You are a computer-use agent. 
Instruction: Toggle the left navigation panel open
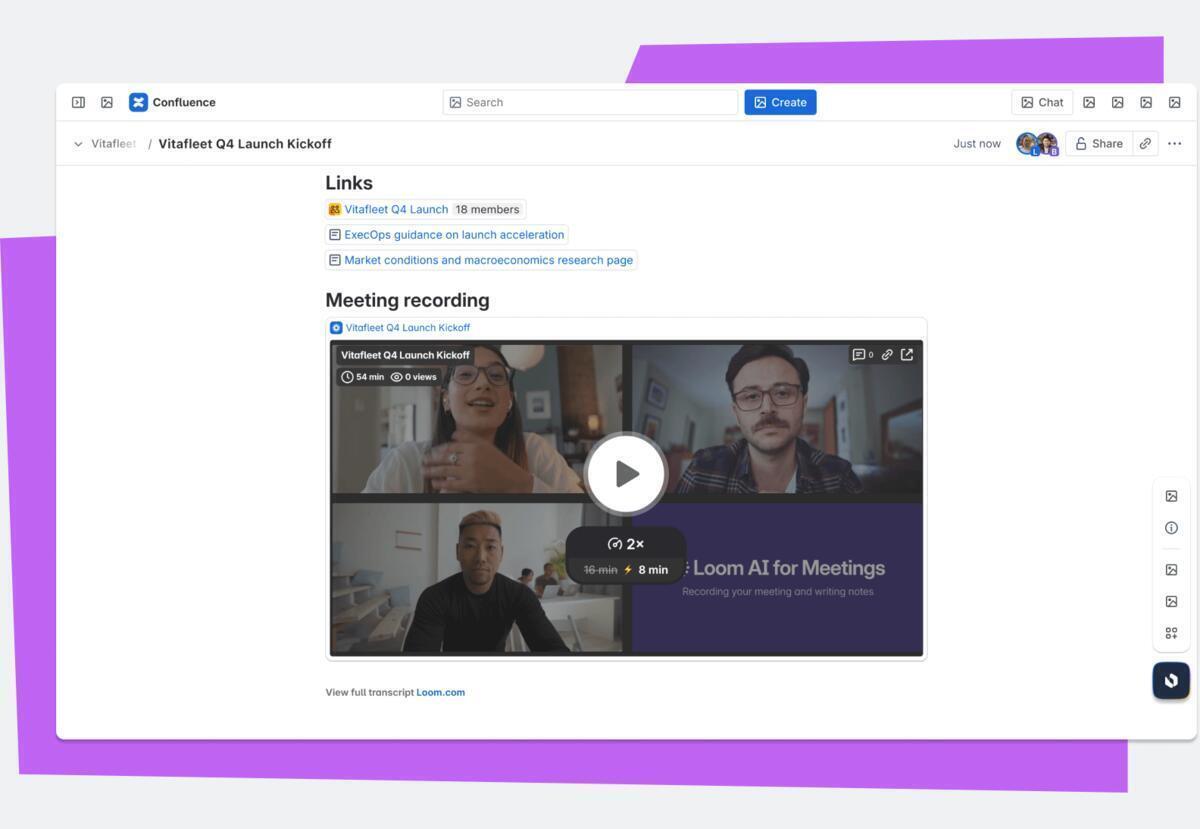pos(77,101)
